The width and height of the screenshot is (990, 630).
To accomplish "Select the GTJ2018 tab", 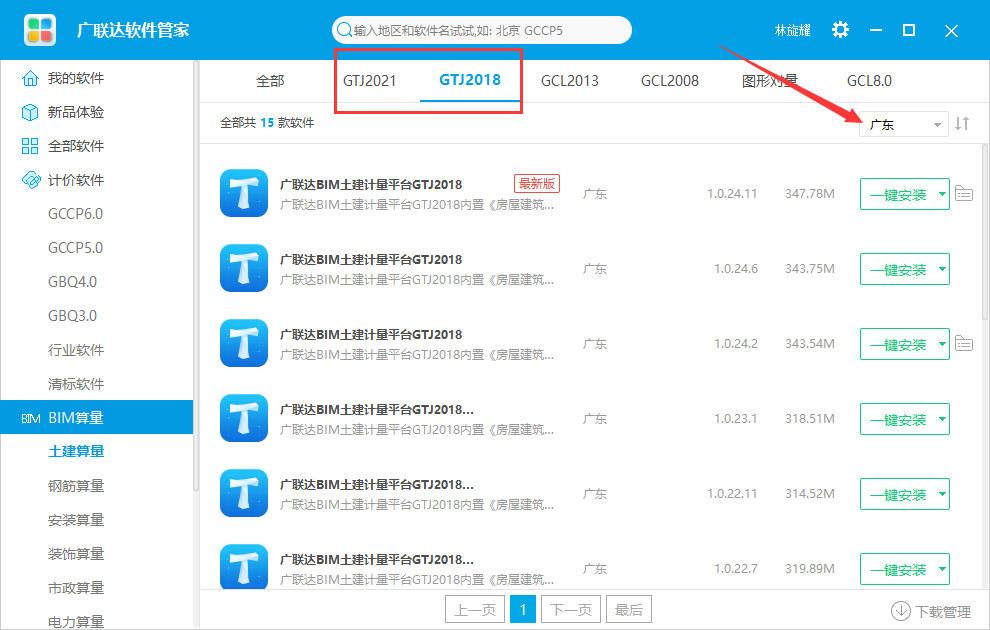I will (470, 80).
